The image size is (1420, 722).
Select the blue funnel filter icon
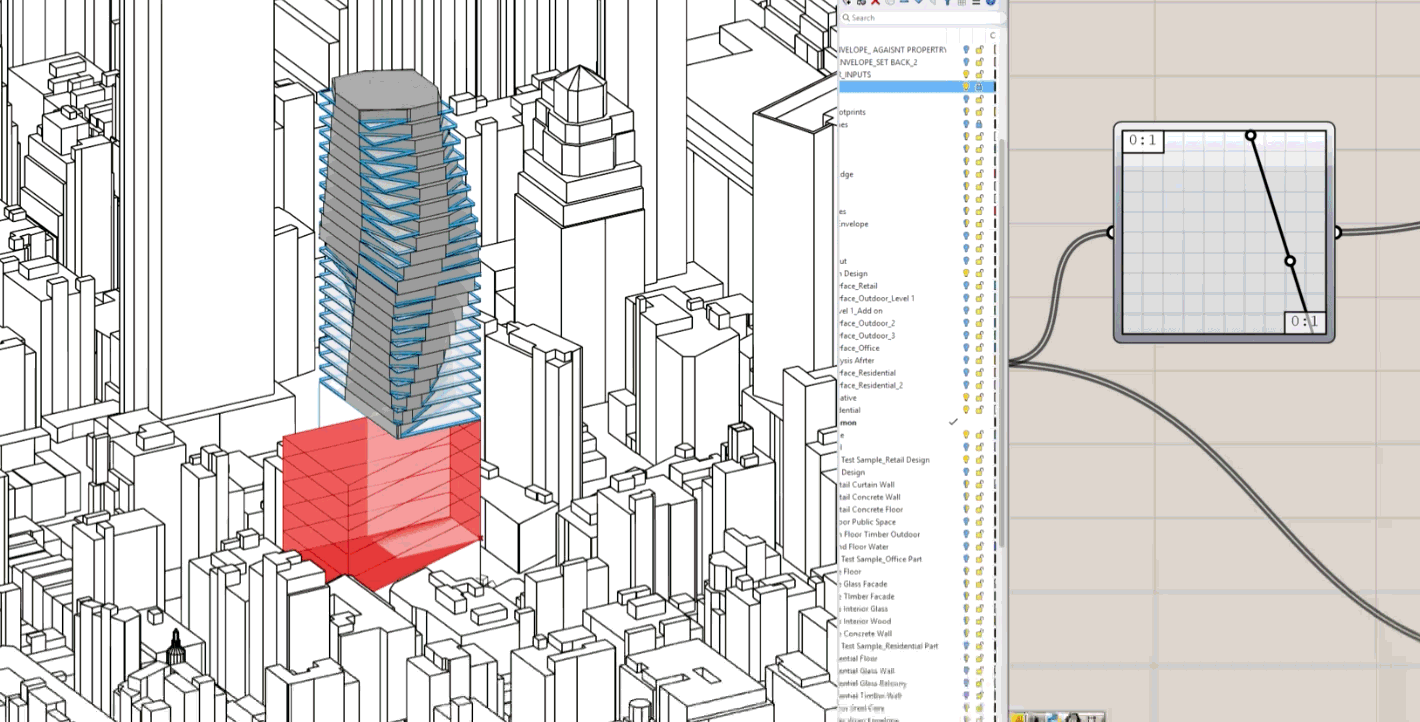(x=947, y=5)
